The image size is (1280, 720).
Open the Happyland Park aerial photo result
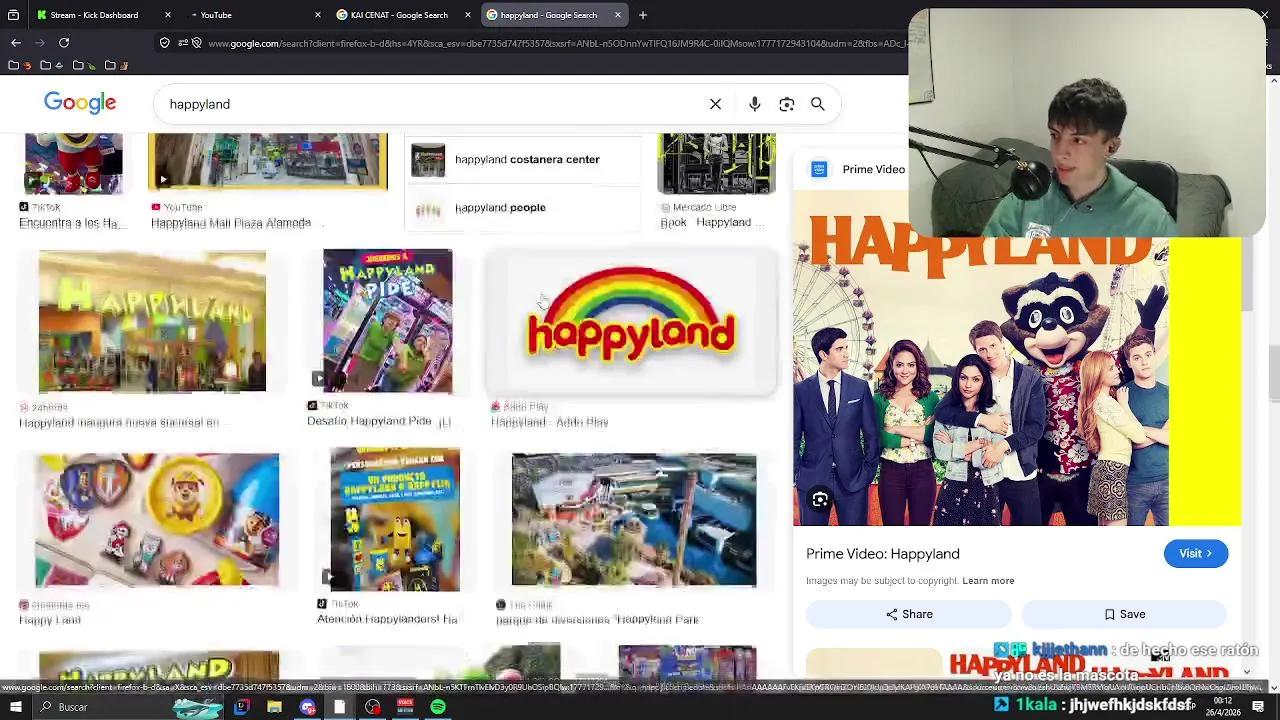634,519
